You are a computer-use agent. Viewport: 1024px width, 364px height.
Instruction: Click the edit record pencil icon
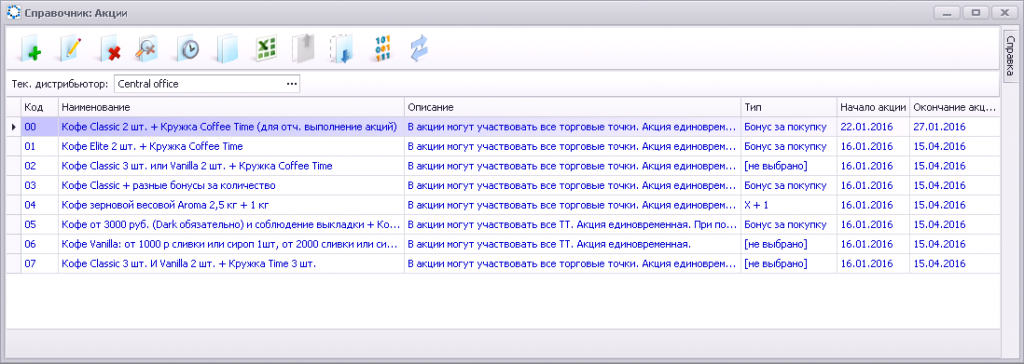[x=71, y=50]
